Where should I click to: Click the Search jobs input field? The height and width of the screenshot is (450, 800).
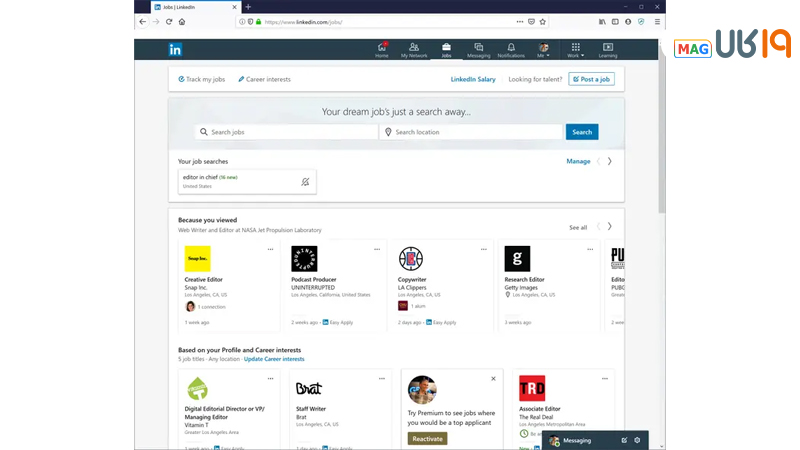(x=285, y=132)
